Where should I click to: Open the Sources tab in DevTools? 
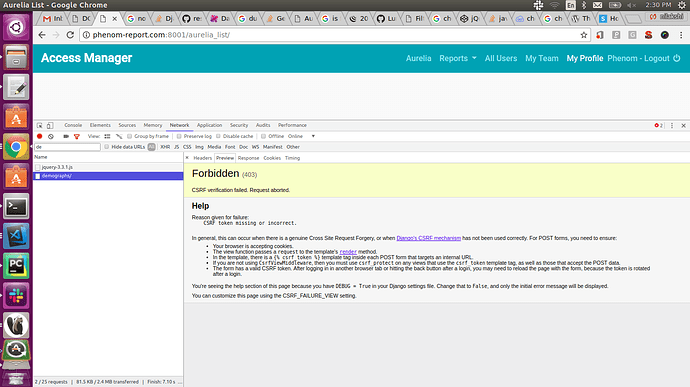pyautogui.click(x=127, y=125)
